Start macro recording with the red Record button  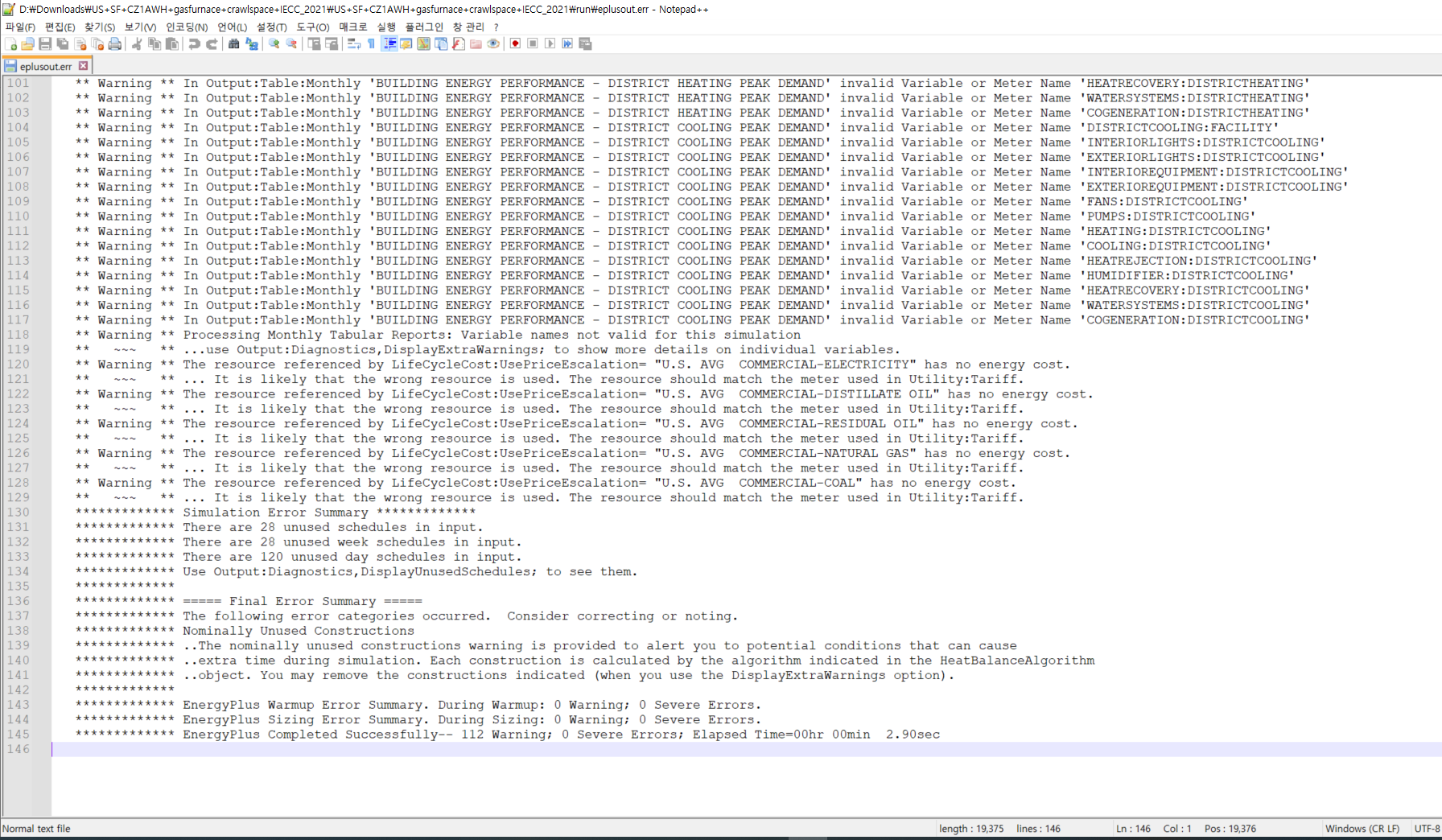pos(515,43)
